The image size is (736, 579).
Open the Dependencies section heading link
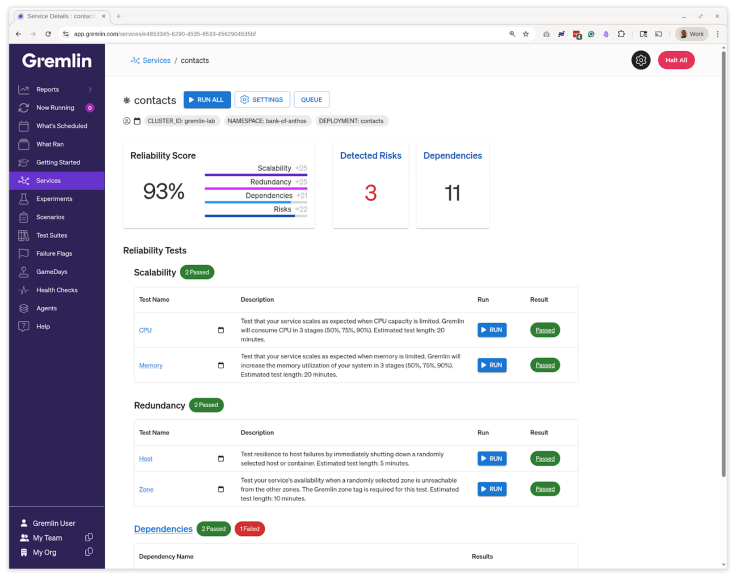coord(163,529)
